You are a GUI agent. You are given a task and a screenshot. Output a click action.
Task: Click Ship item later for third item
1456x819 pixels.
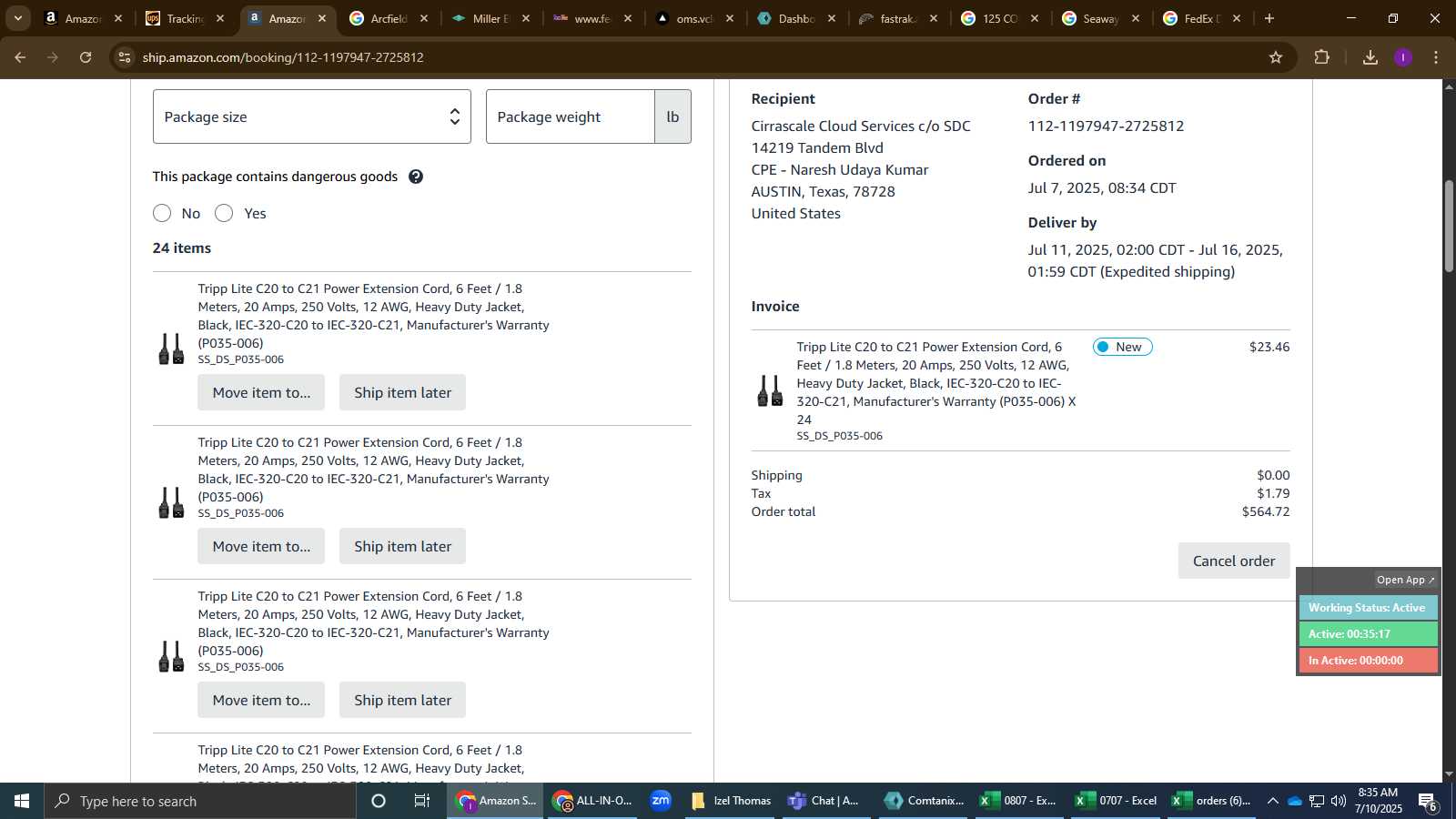402,700
